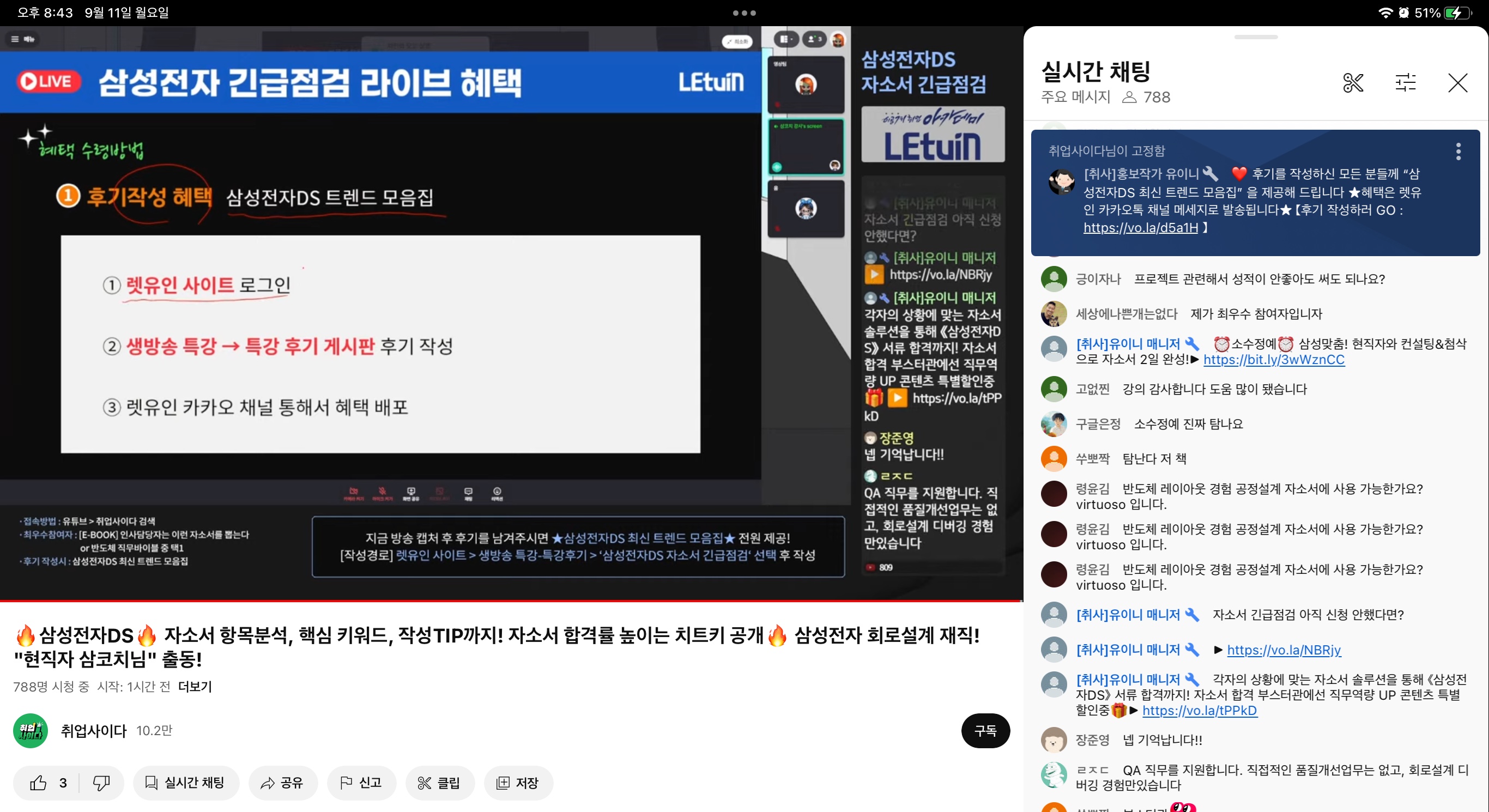Image resolution: width=1489 pixels, height=812 pixels.
Task: Open 고없찐 user avatar in chat
Action: point(1054,389)
